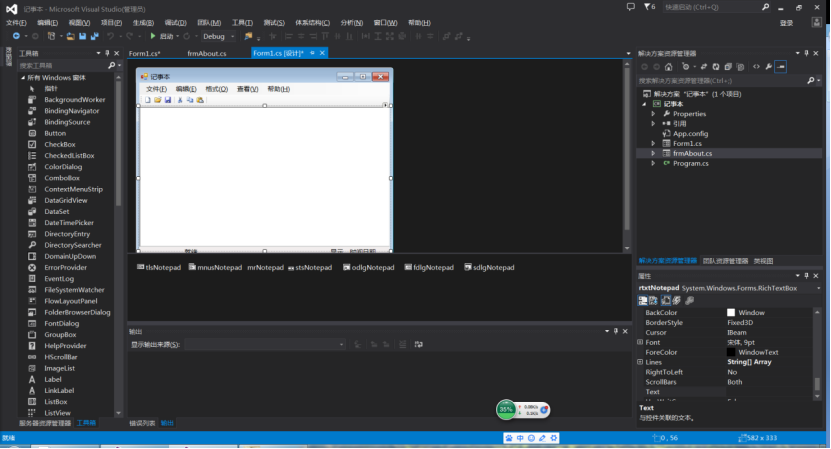Click the Alphabetical sort icon in Properties panel

coord(653,301)
